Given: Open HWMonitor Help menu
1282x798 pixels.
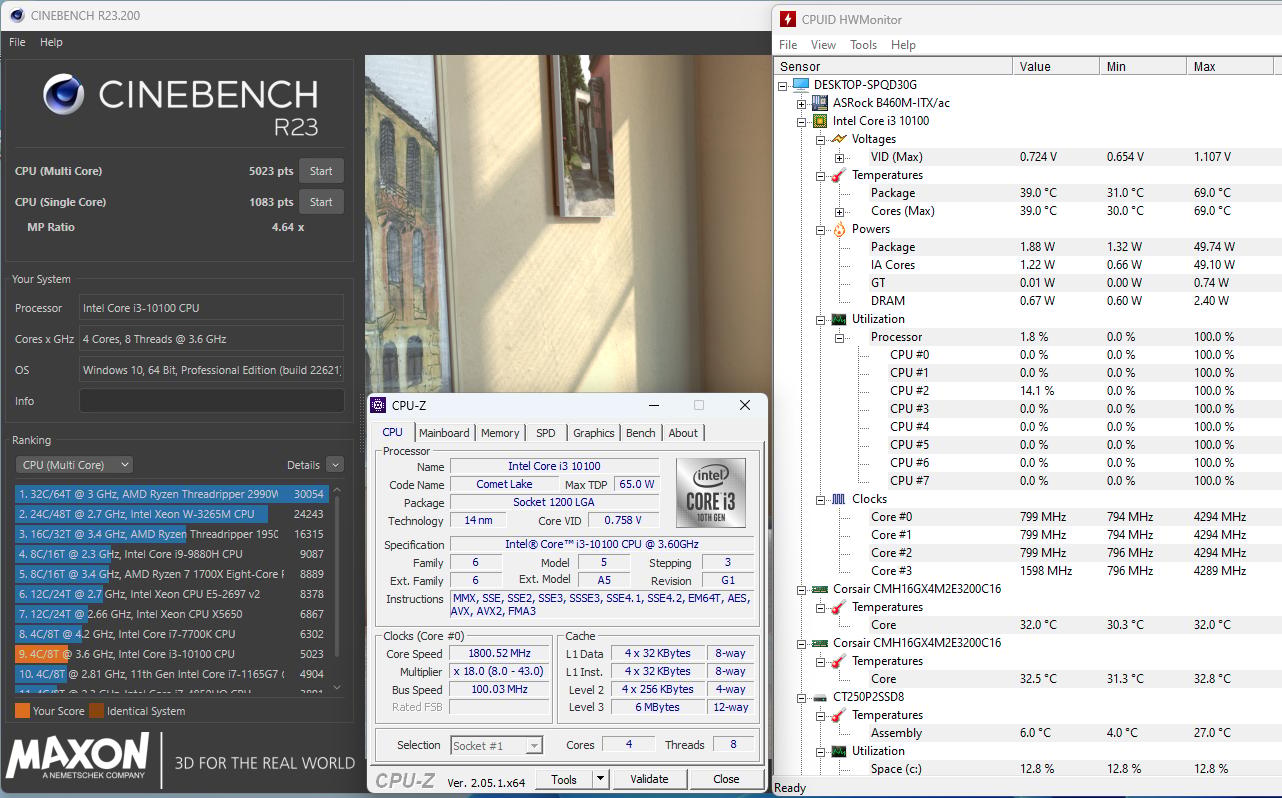Looking at the screenshot, I should [x=903, y=45].
